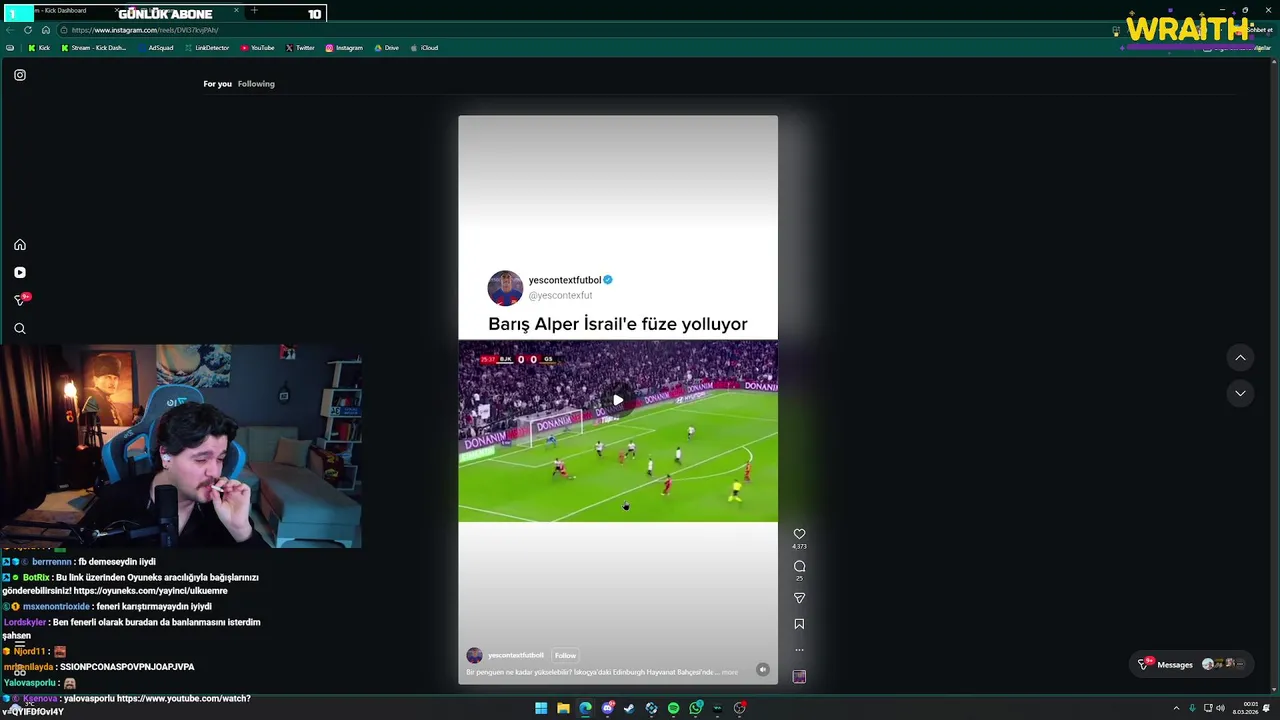Viewport: 1280px width, 720px height.
Task: Open the floating Messages panel
Action: coord(1192,664)
